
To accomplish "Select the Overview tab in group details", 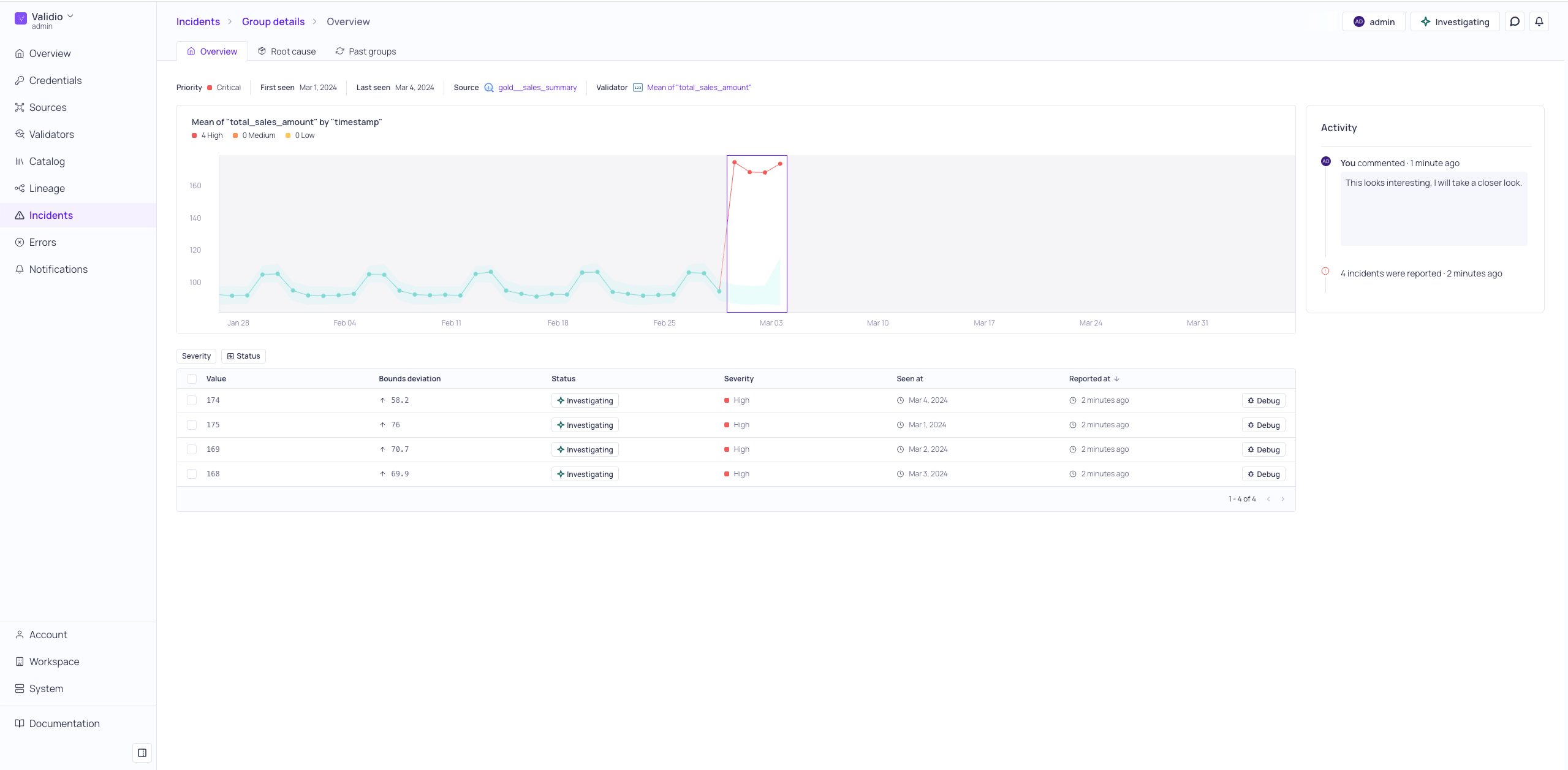I will click(212, 51).
